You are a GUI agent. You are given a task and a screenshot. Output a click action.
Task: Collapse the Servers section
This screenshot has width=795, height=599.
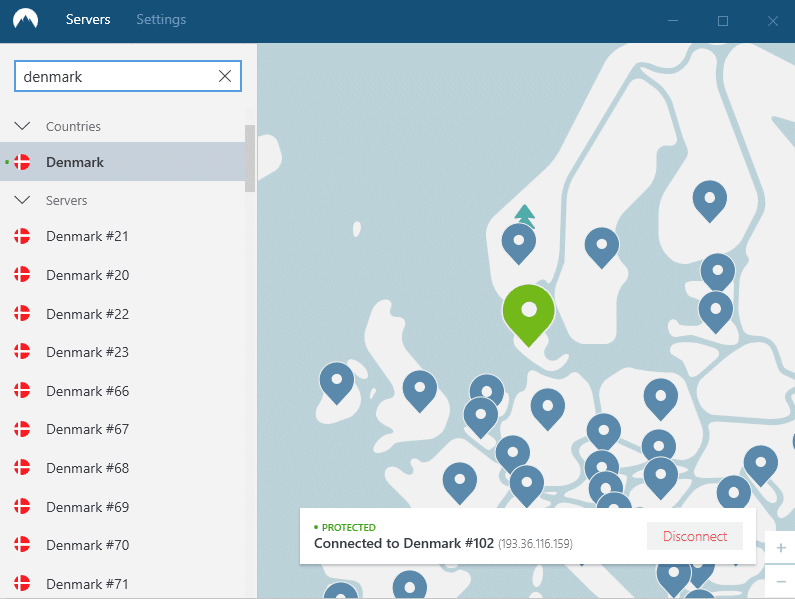pos(22,200)
